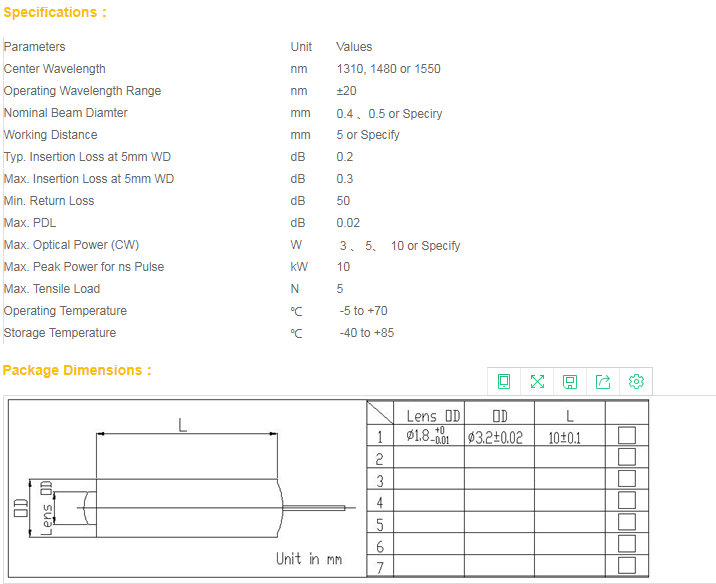Open settings with the green gear icon
This screenshot has height=584, width=716.
(636, 381)
